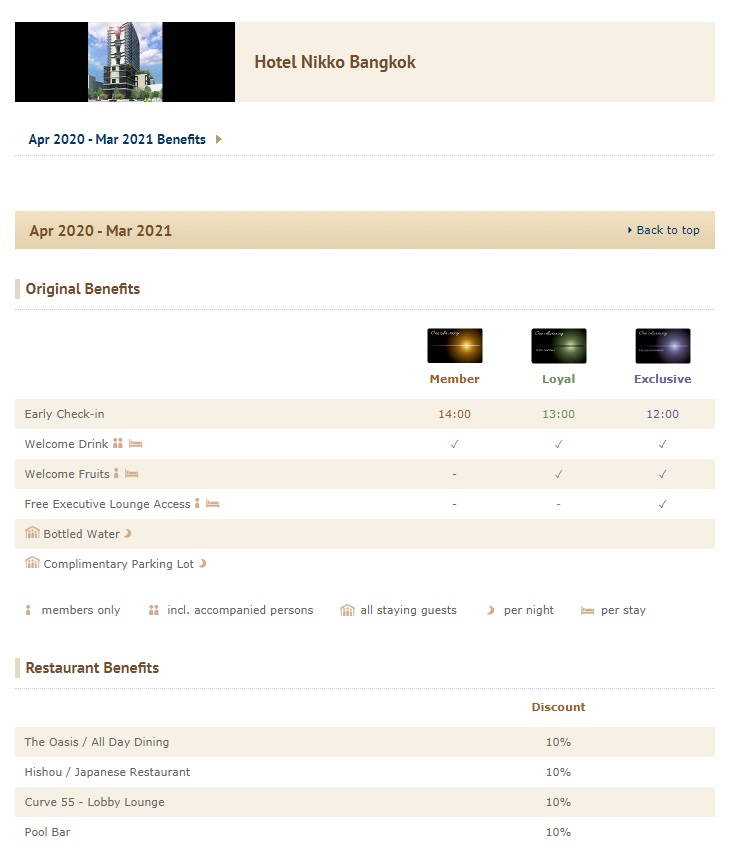Click the 'per stay' legend bed icon
The height and width of the screenshot is (864, 730).
tap(587, 610)
